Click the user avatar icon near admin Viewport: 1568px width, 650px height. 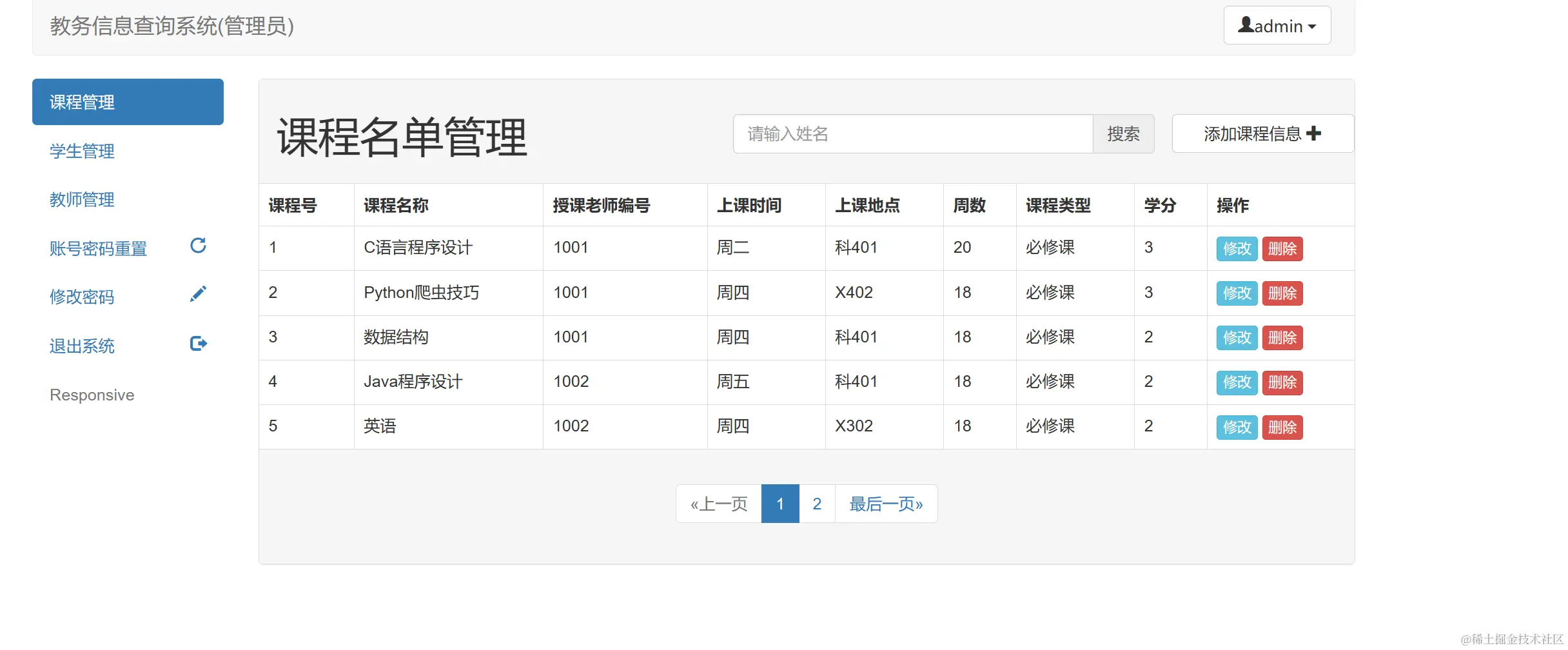[x=1246, y=25]
